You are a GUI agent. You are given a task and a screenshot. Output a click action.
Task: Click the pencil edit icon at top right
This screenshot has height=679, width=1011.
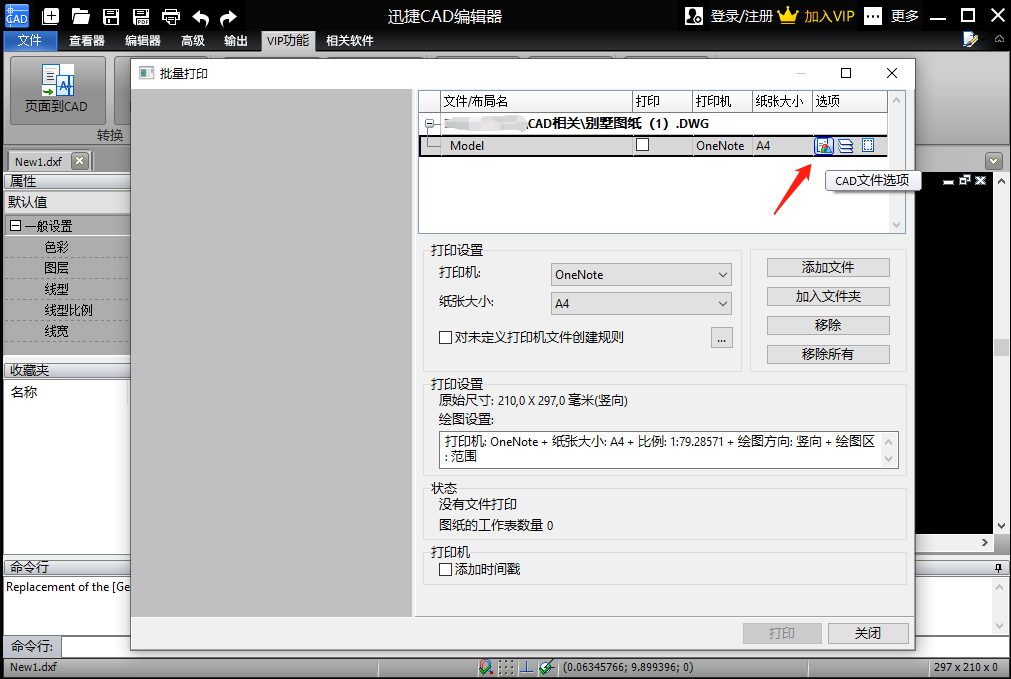tap(970, 40)
